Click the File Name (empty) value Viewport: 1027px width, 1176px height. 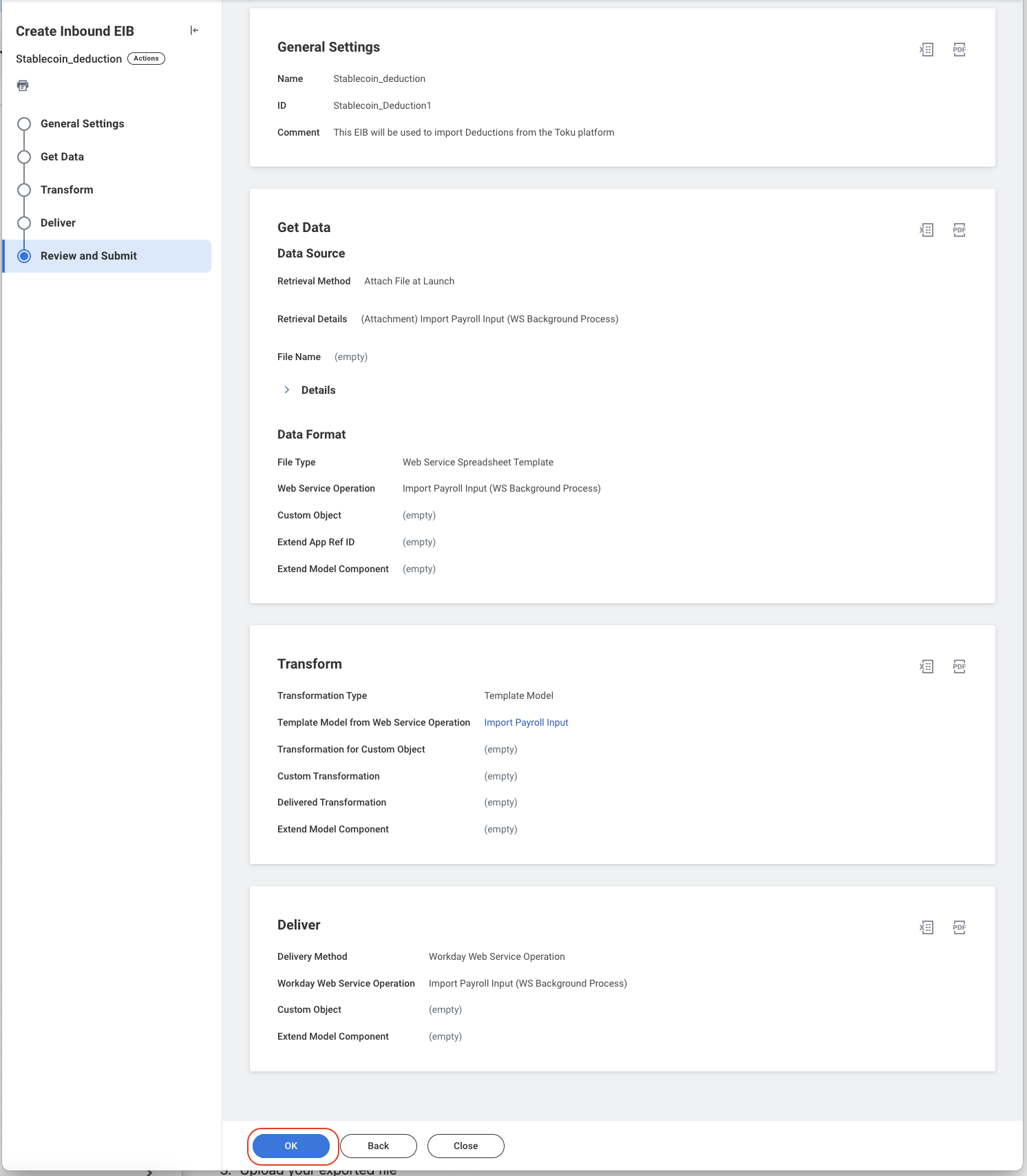(351, 357)
